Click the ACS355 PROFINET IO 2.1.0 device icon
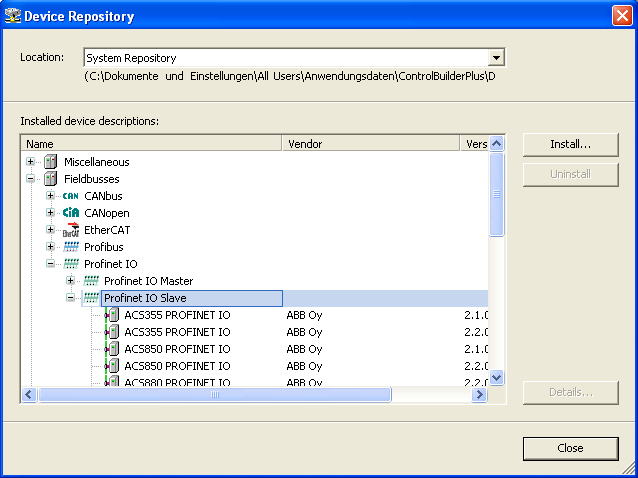 click(111, 315)
